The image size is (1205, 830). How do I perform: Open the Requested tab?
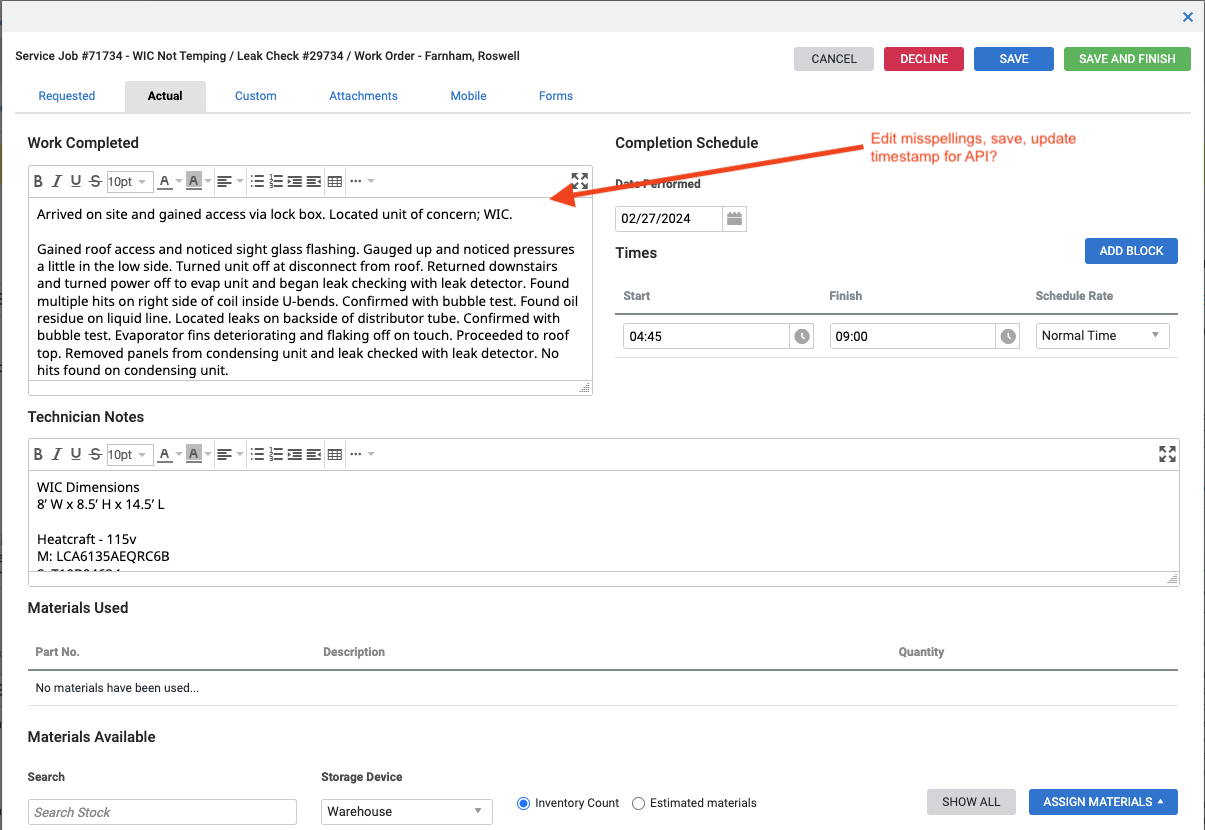click(x=67, y=96)
